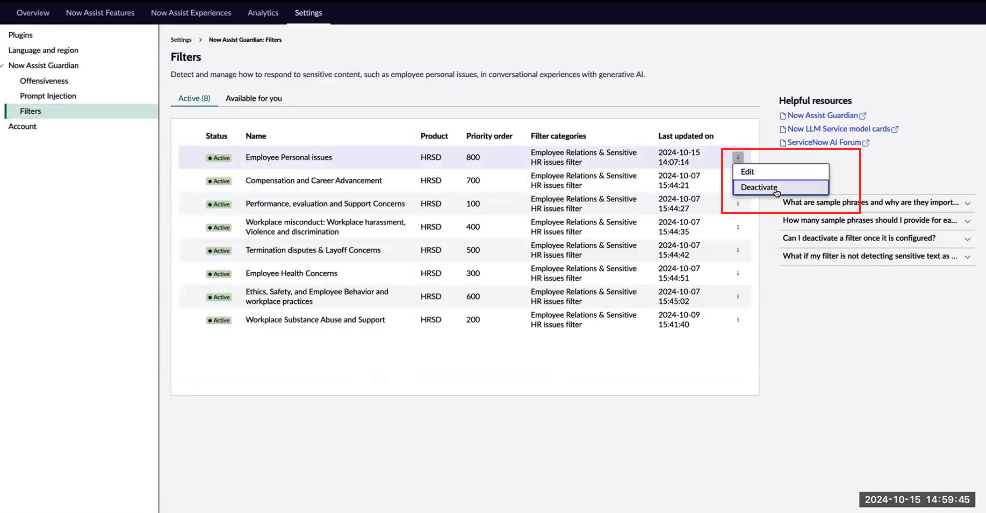Viewport: 986px width, 513px height.
Task: Click the Active status badge for Employee Health Concerns
Action: click(219, 274)
